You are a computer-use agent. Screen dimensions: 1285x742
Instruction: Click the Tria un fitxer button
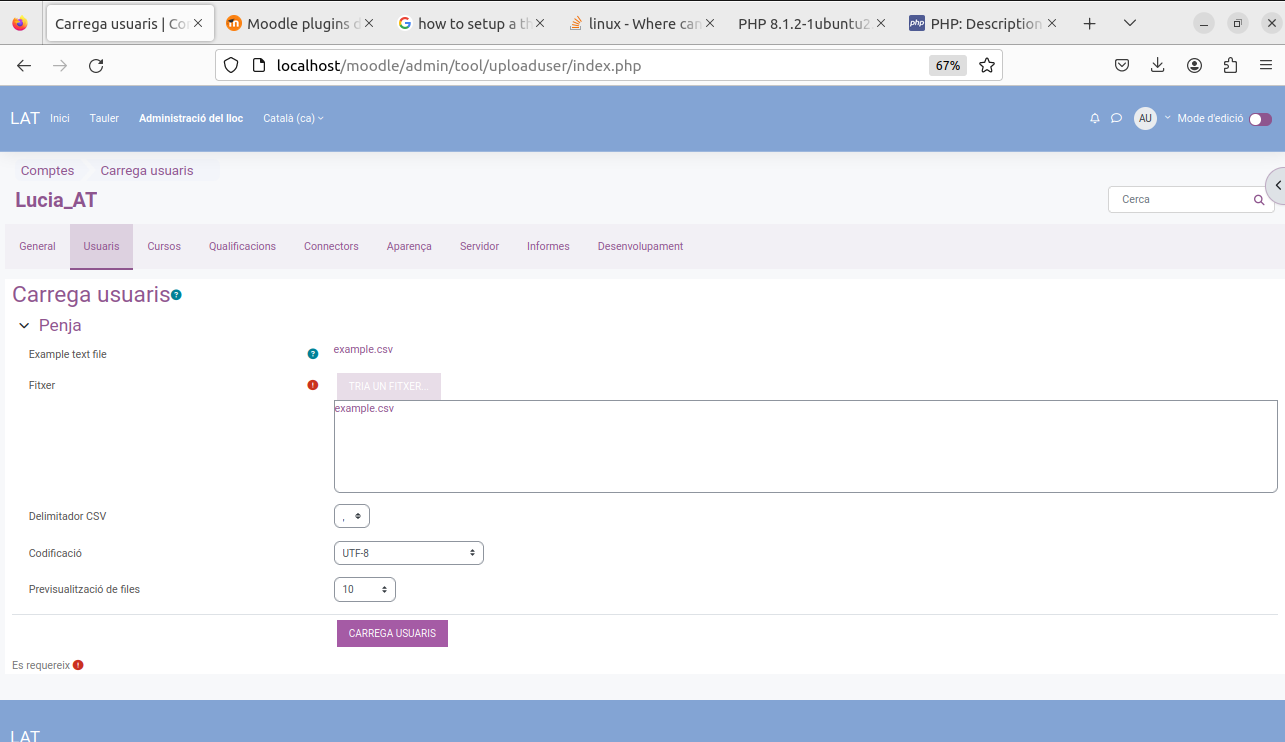click(388, 386)
